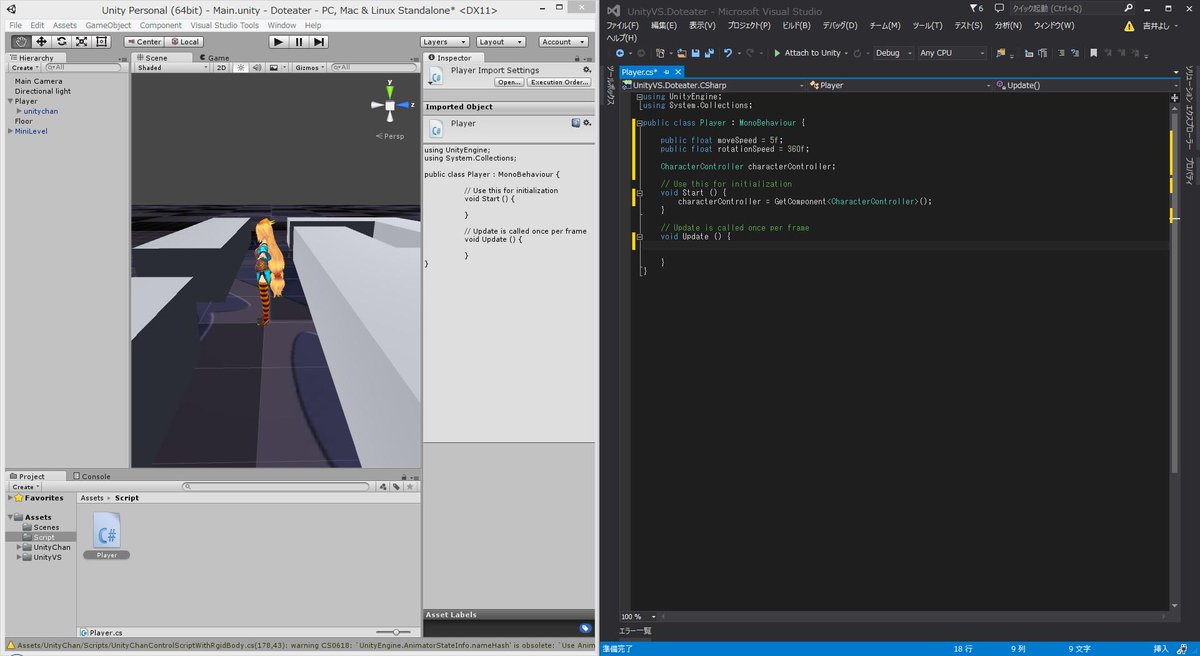Select the Scenes folder in Project
Image resolution: width=1200 pixels, height=656 pixels.
tap(40, 527)
